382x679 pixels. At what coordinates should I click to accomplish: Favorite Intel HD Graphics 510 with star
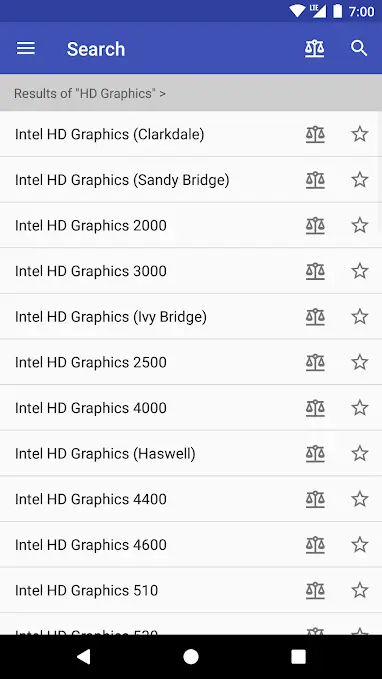coord(359,590)
